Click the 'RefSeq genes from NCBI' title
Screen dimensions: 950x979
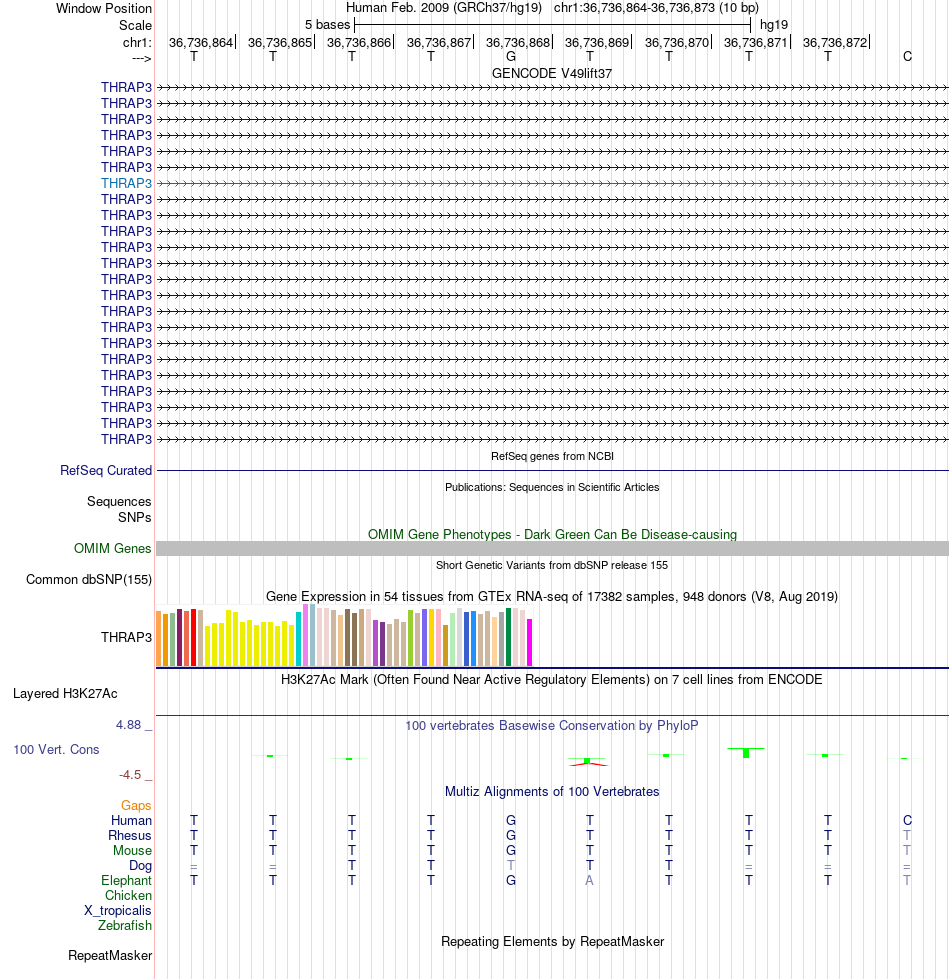[552, 456]
